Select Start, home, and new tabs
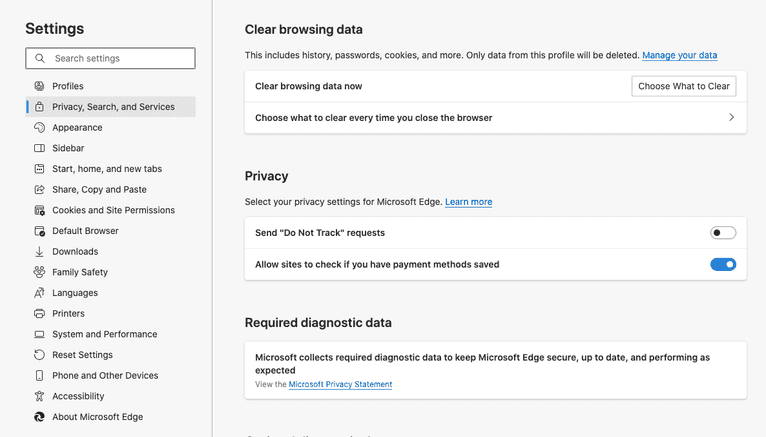This screenshot has width=766, height=437. tap(107, 169)
